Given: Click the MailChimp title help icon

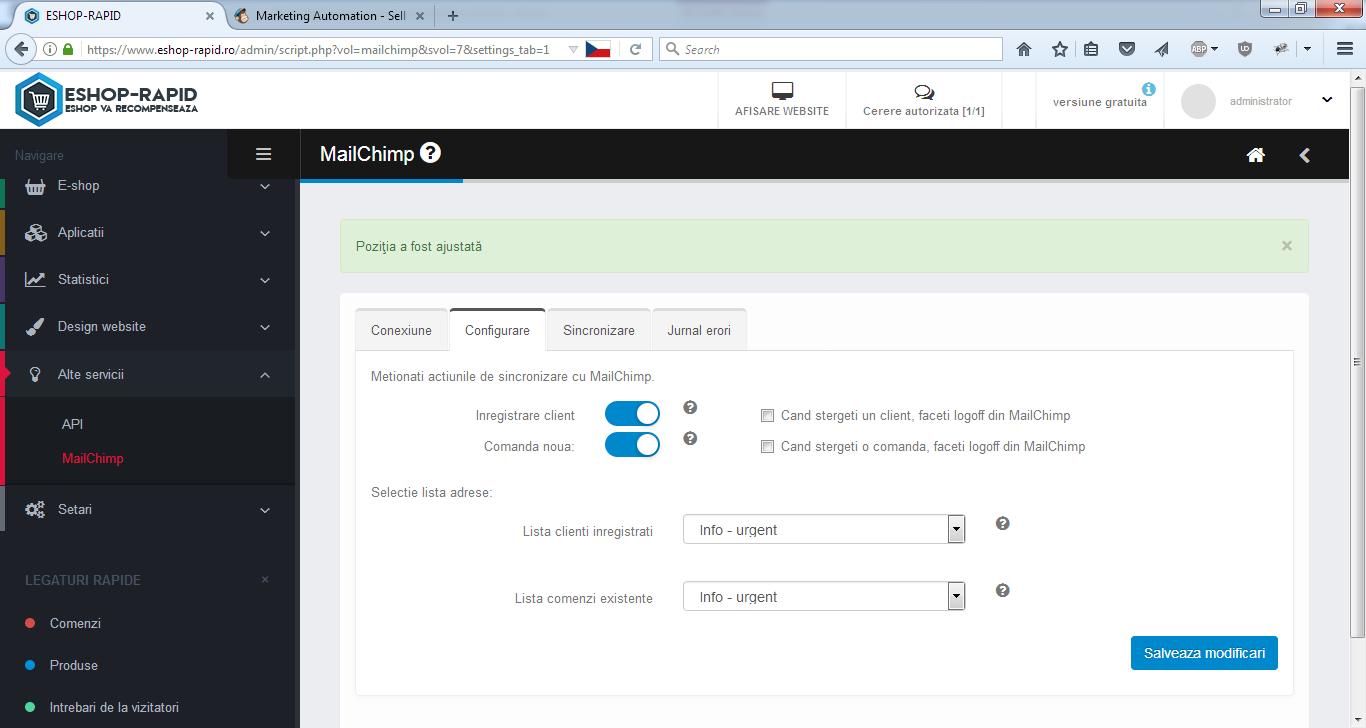Looking at the screenshot, I should (430, 153).
